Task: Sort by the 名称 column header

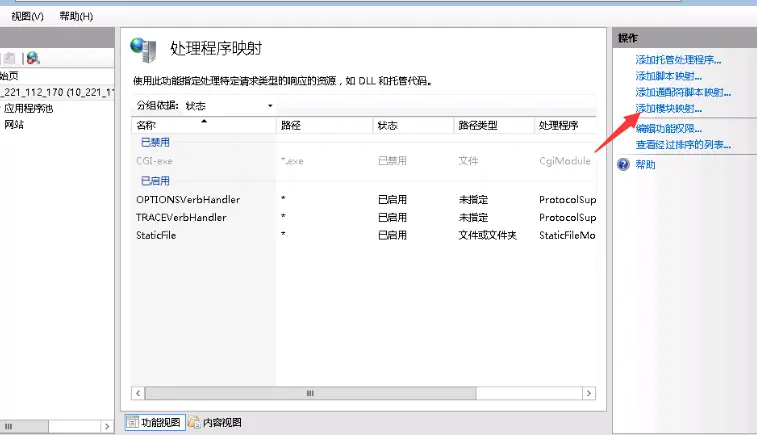Action: (x=203, y=126)
